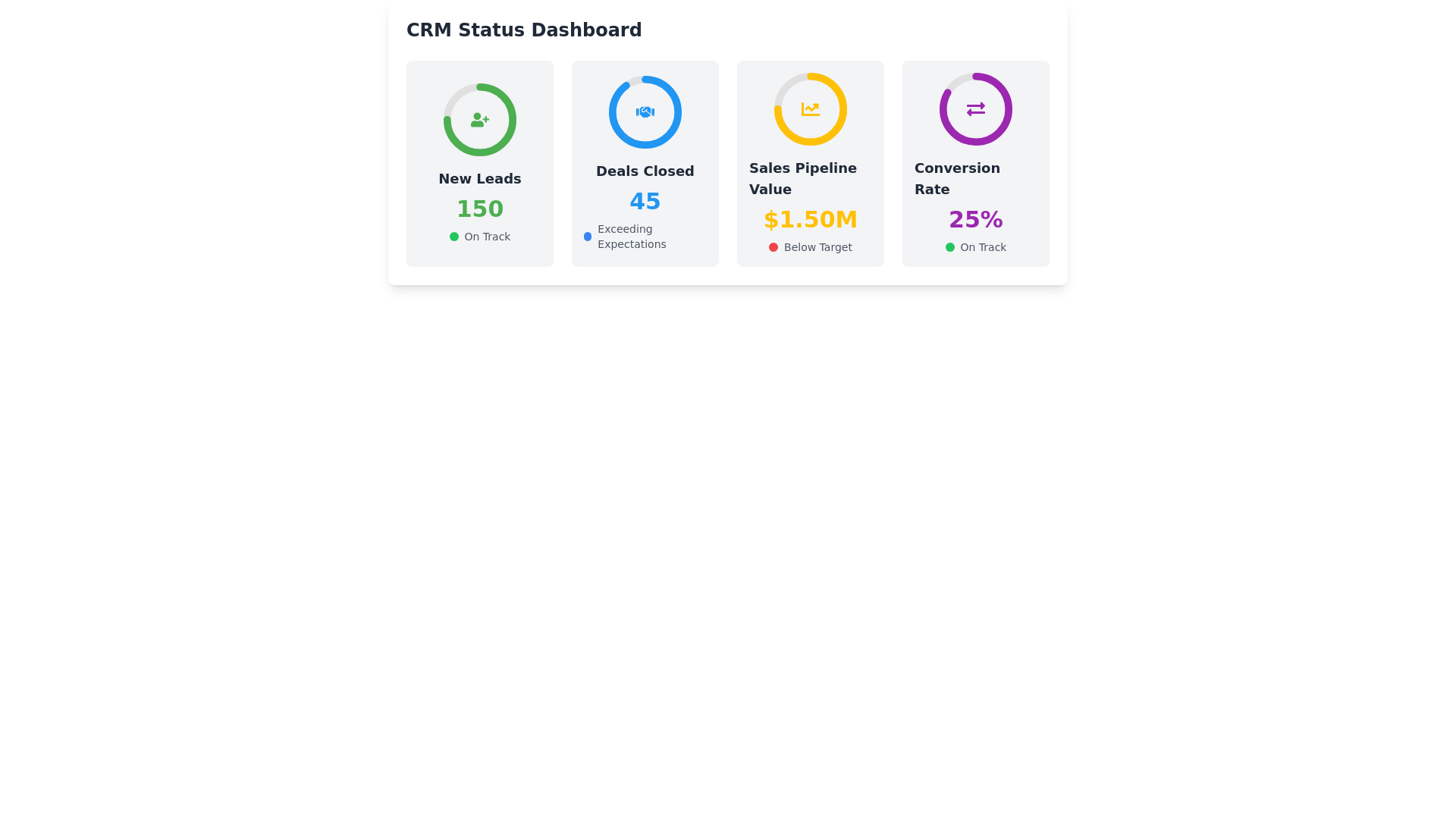Image resolution: width=1456 pixels, height=819 pixels.
Task: Click the Sales Pipeline Value title
Action: (x=802, y=179)
